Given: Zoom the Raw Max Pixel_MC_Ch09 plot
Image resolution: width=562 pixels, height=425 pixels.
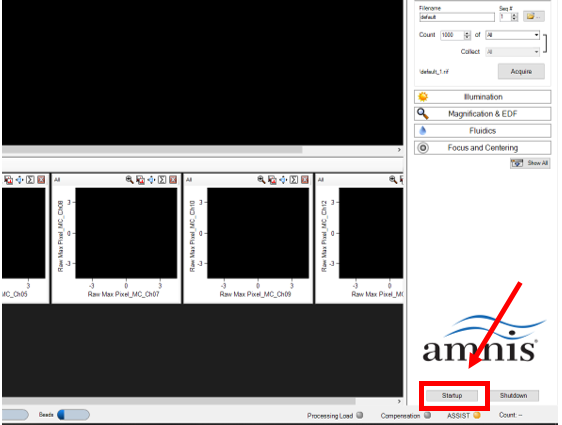Looking at the screenshot, I should [x=261, y=180].
